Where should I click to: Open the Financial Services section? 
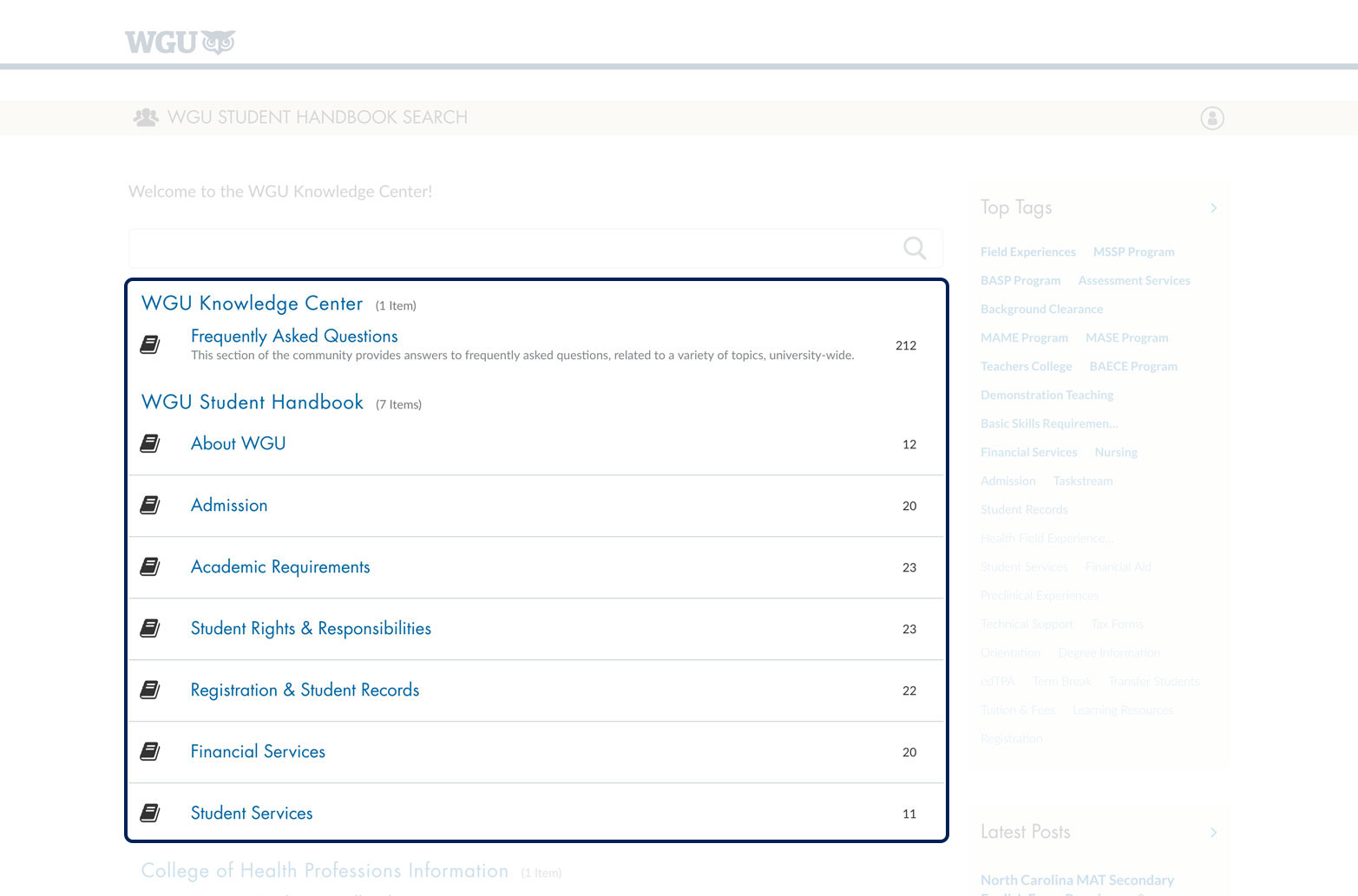coord(258,751)
